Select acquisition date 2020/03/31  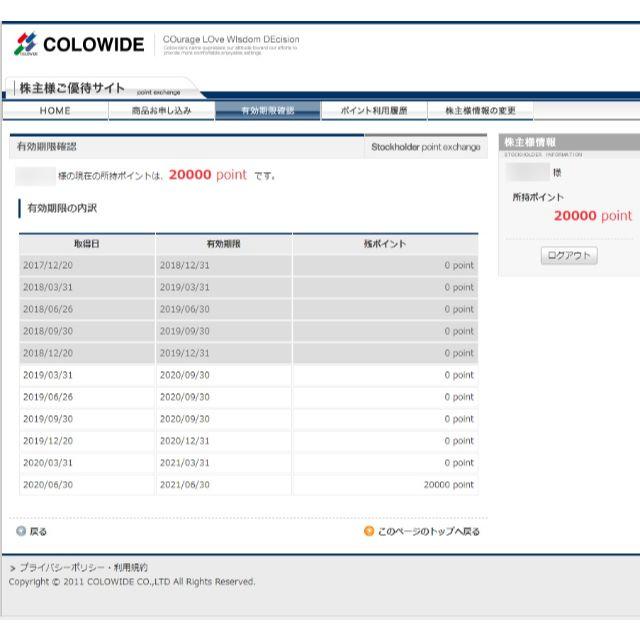48,463
